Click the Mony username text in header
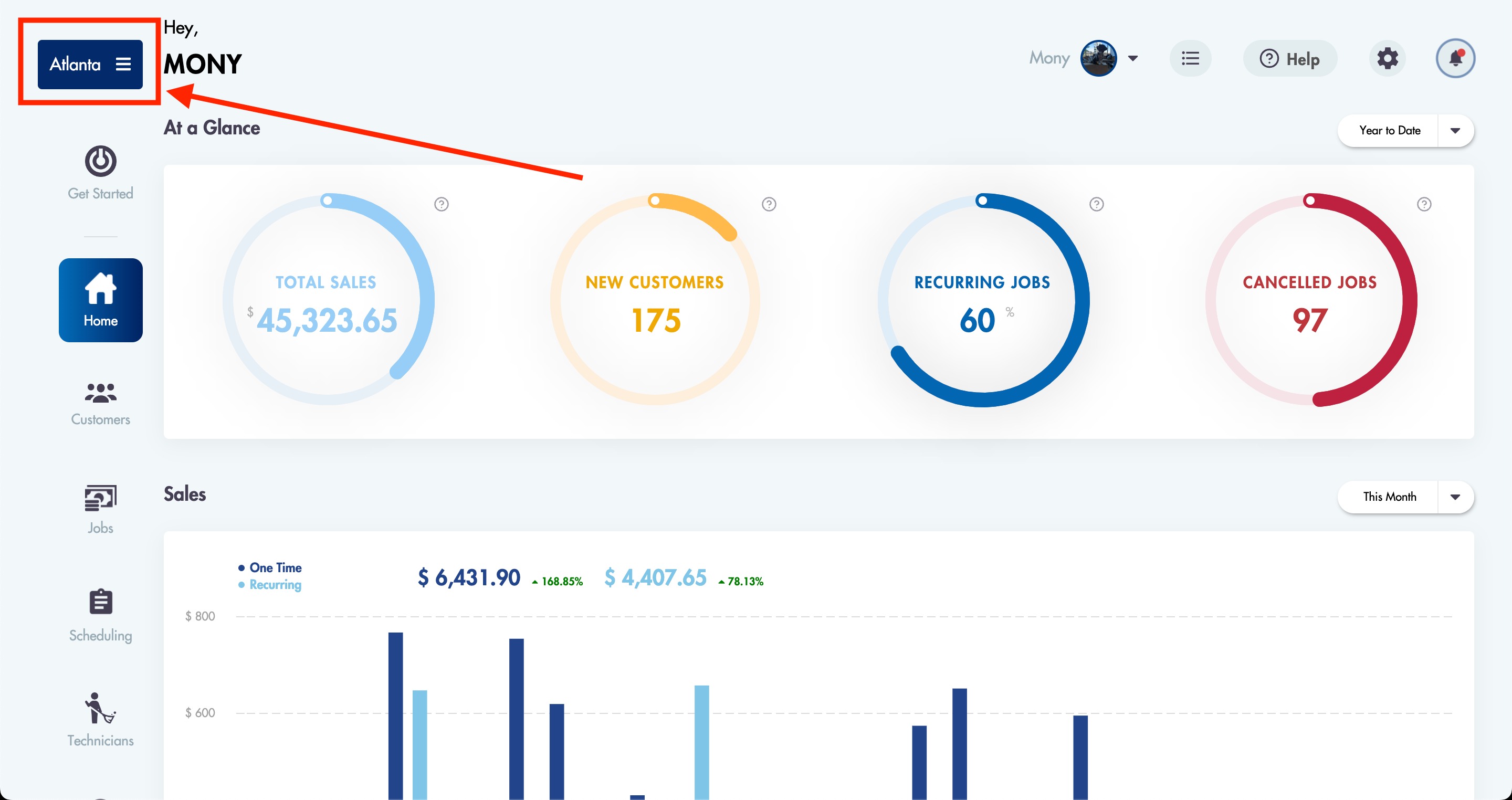Viewport: 1512px width, 800px height. pos(1049,58)
